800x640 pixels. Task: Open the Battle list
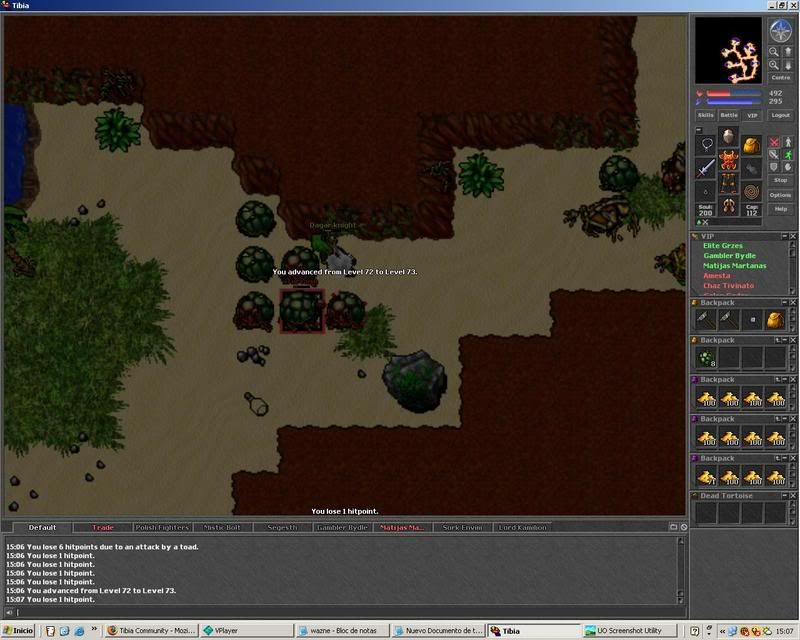pyautogui.click(x=729, y=115)
